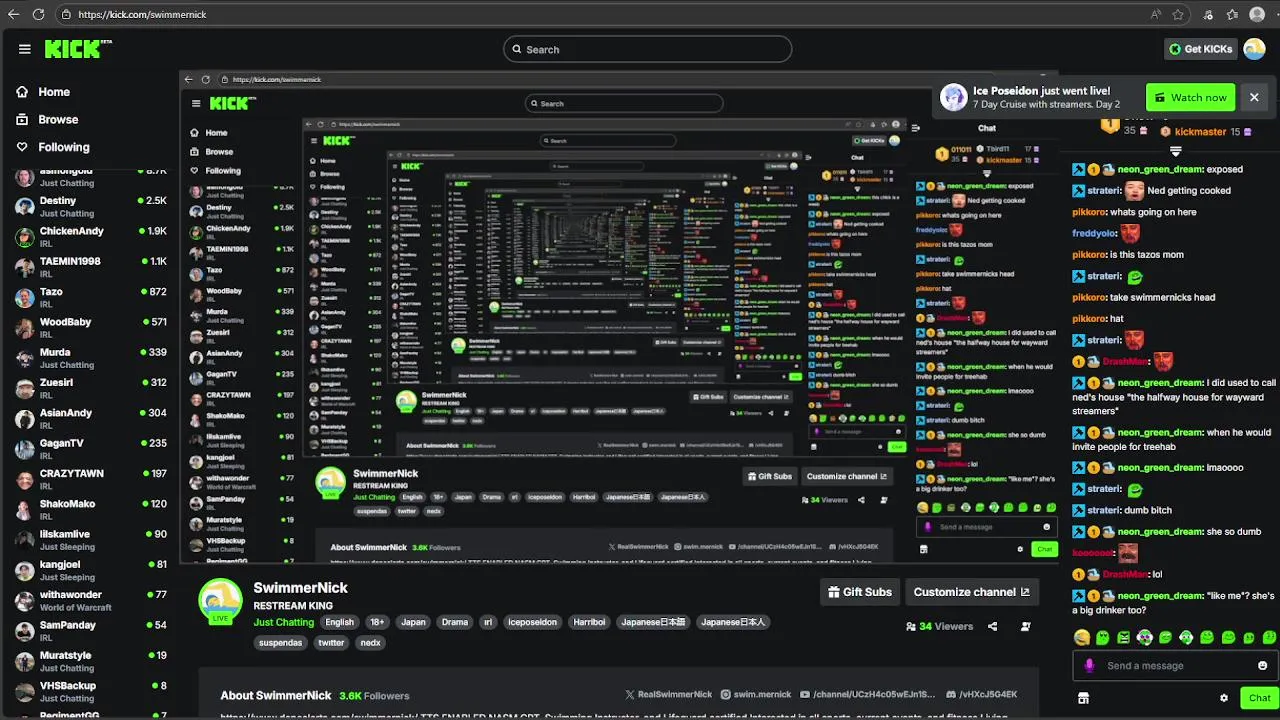Click freddyolo's username in the outer chat
The width and height of the screenshot is (1280, 720).
click(x=1094, y=233)
